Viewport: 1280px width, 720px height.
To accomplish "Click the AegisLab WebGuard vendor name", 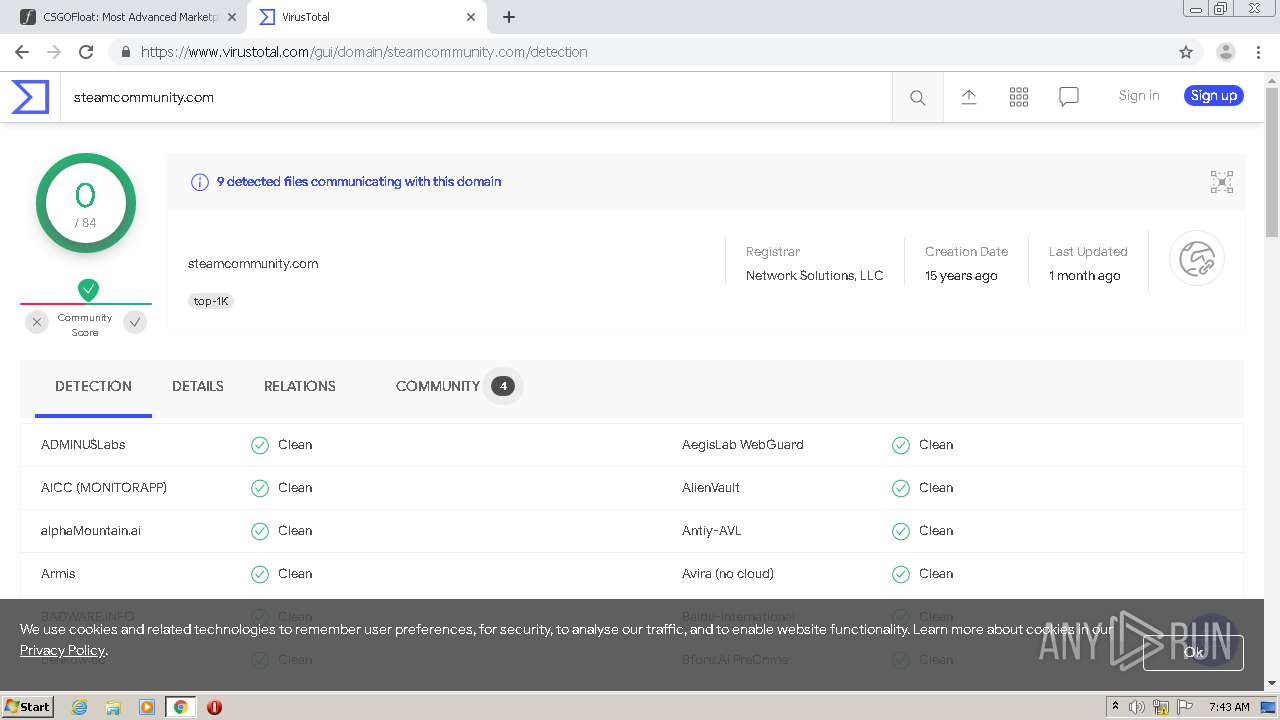I will coord(743,445).
